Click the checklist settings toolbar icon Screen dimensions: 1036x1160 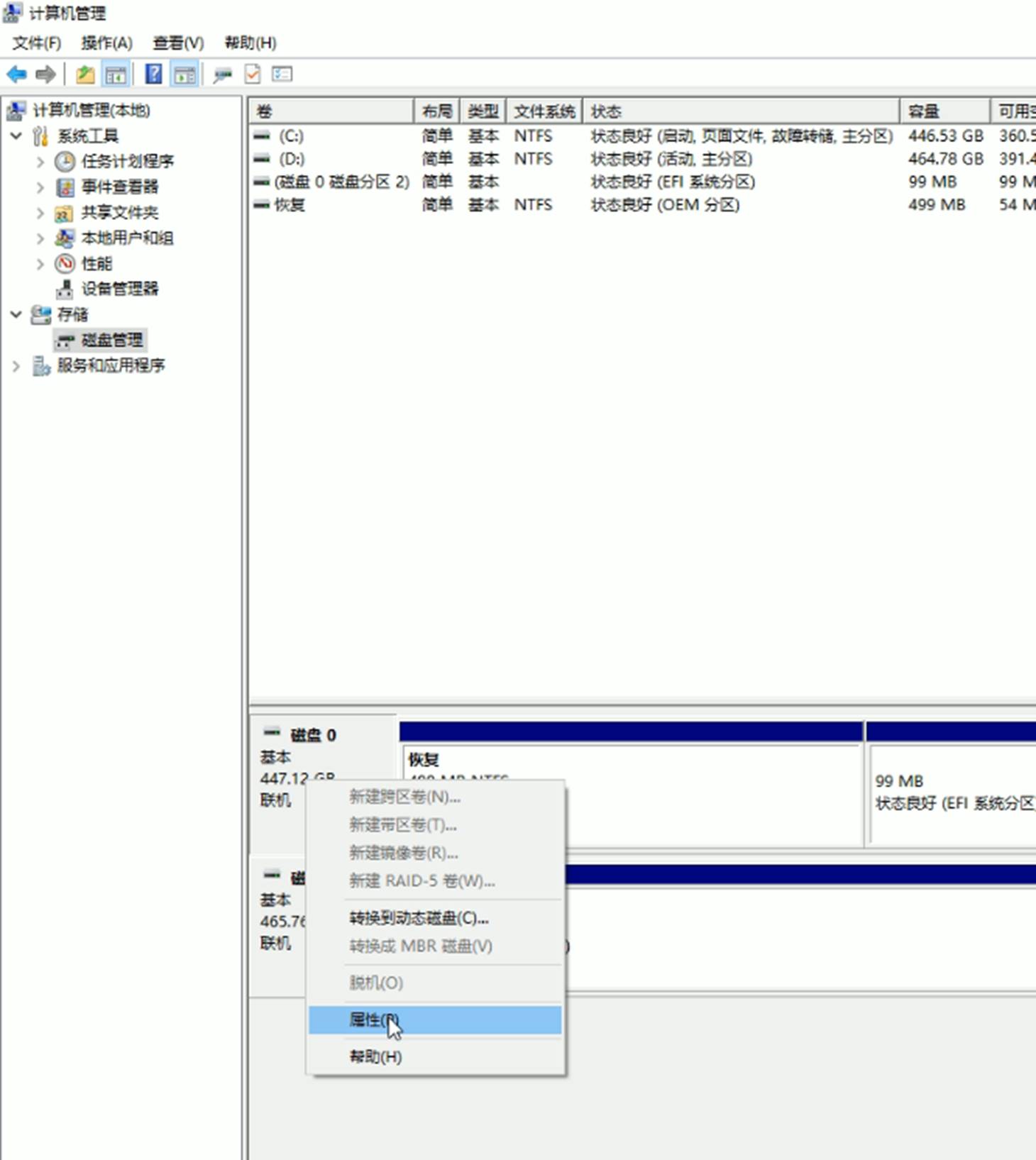282,74
